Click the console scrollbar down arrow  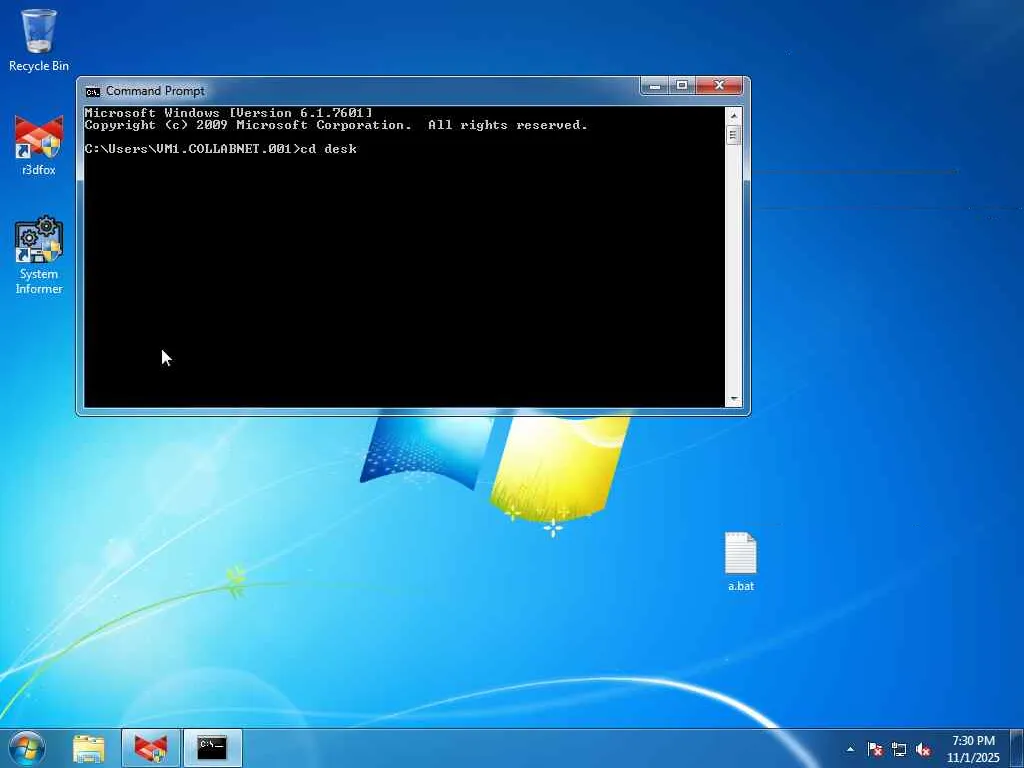point(733,399)
